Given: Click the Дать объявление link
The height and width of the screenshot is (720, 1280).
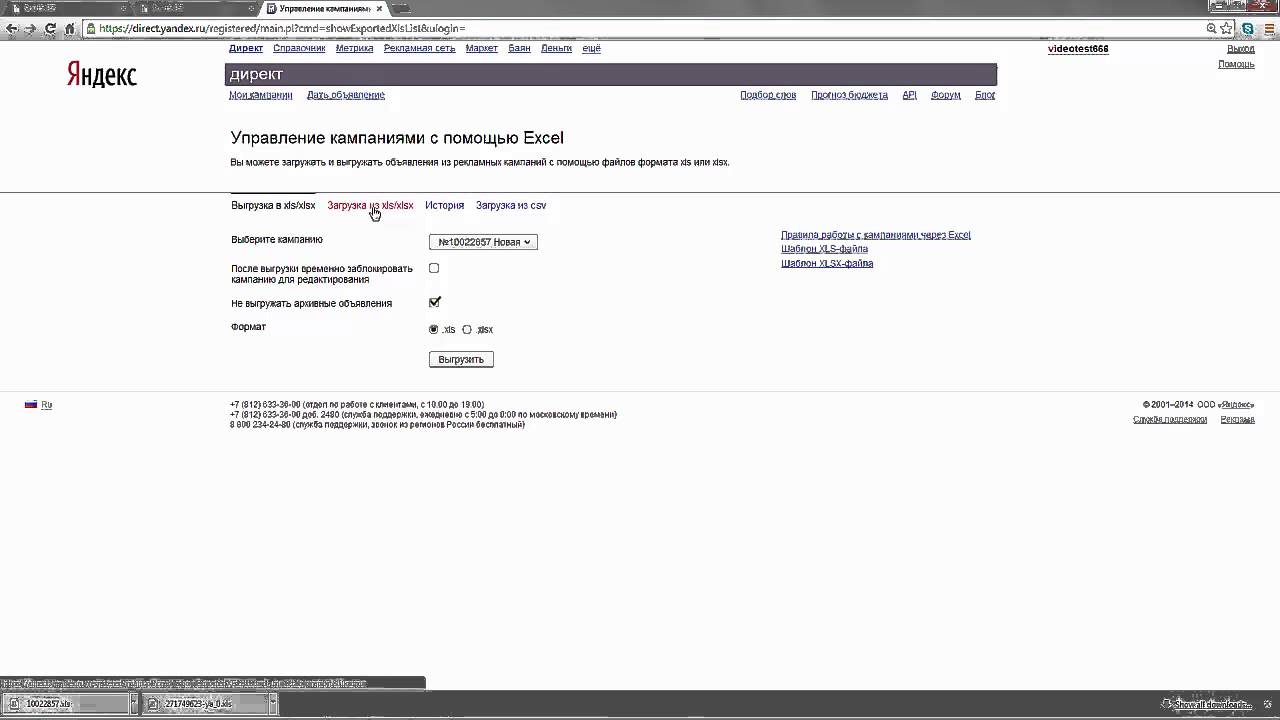Looking at the screenshot, I should [x=346, y=95].
